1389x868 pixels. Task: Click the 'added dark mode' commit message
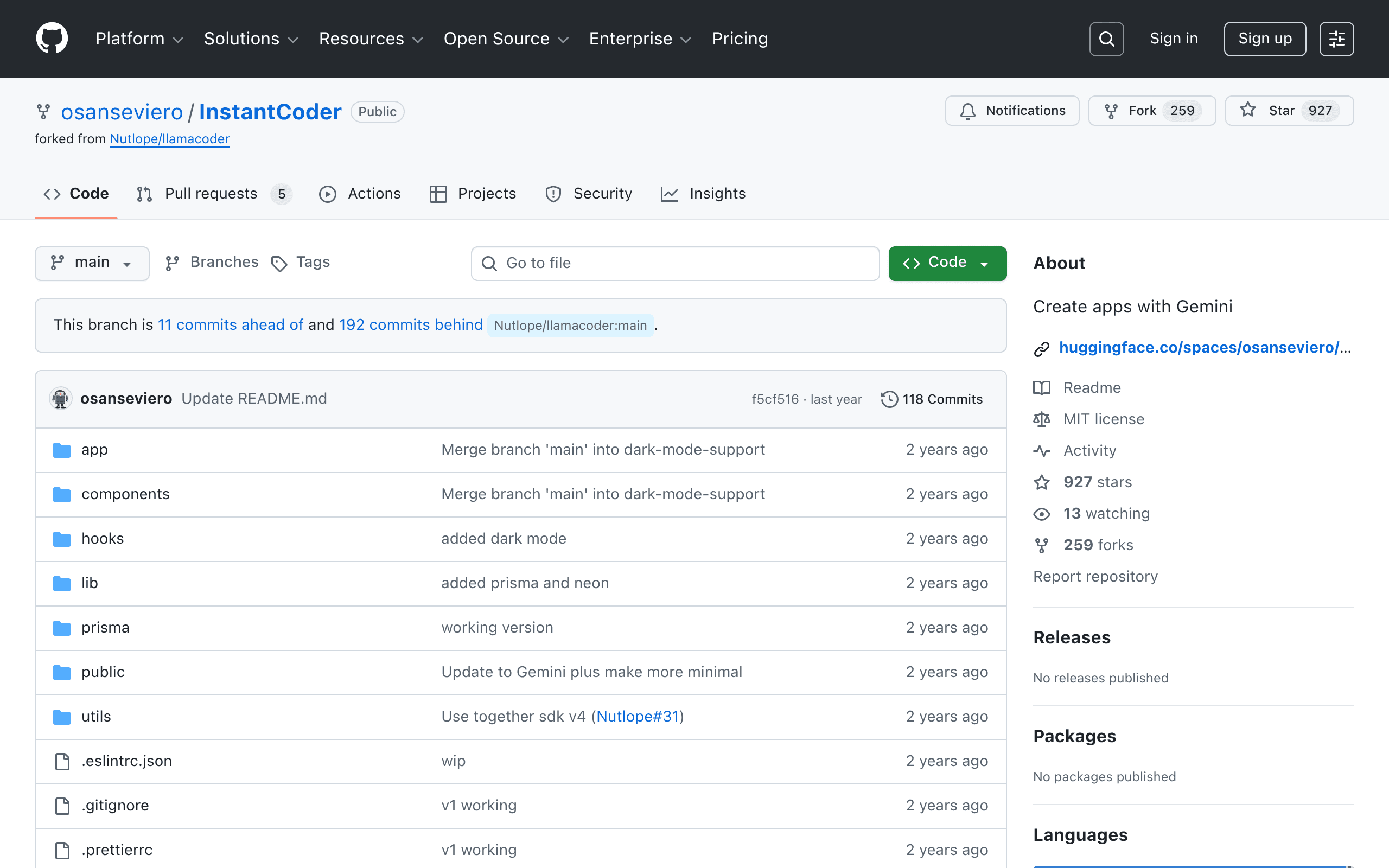[504, 539]
